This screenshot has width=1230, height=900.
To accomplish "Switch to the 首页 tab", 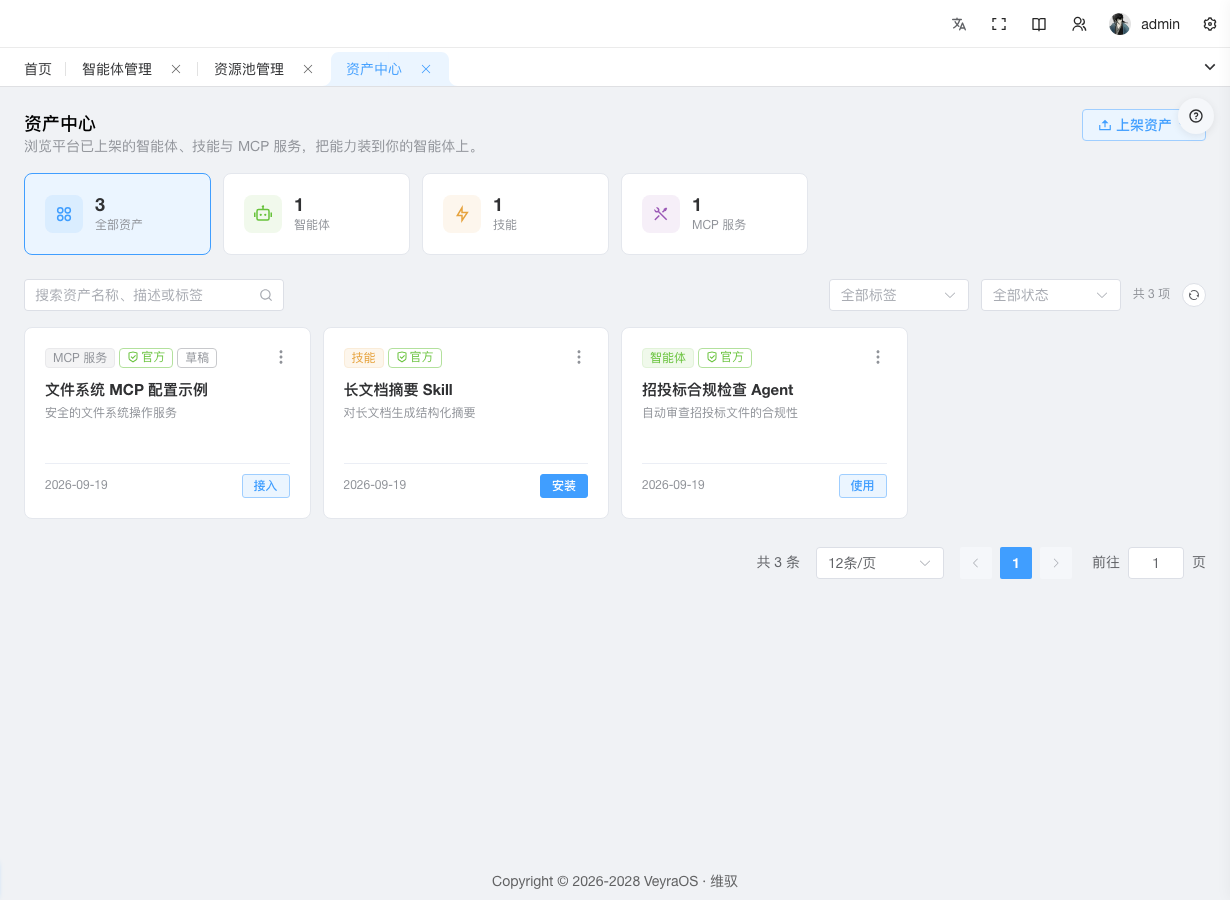I will pos(38,69).
